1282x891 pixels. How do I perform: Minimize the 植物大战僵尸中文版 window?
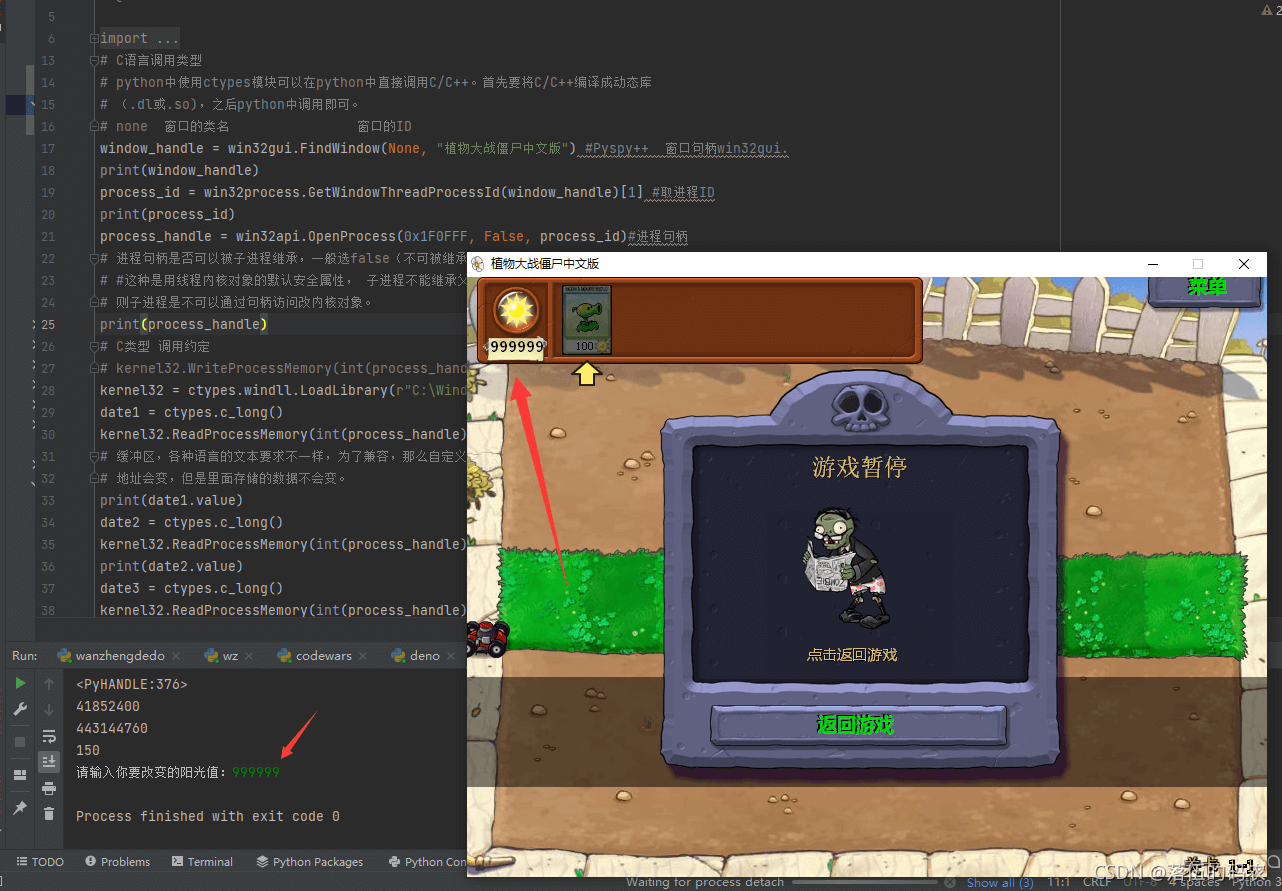(1154, 264)
